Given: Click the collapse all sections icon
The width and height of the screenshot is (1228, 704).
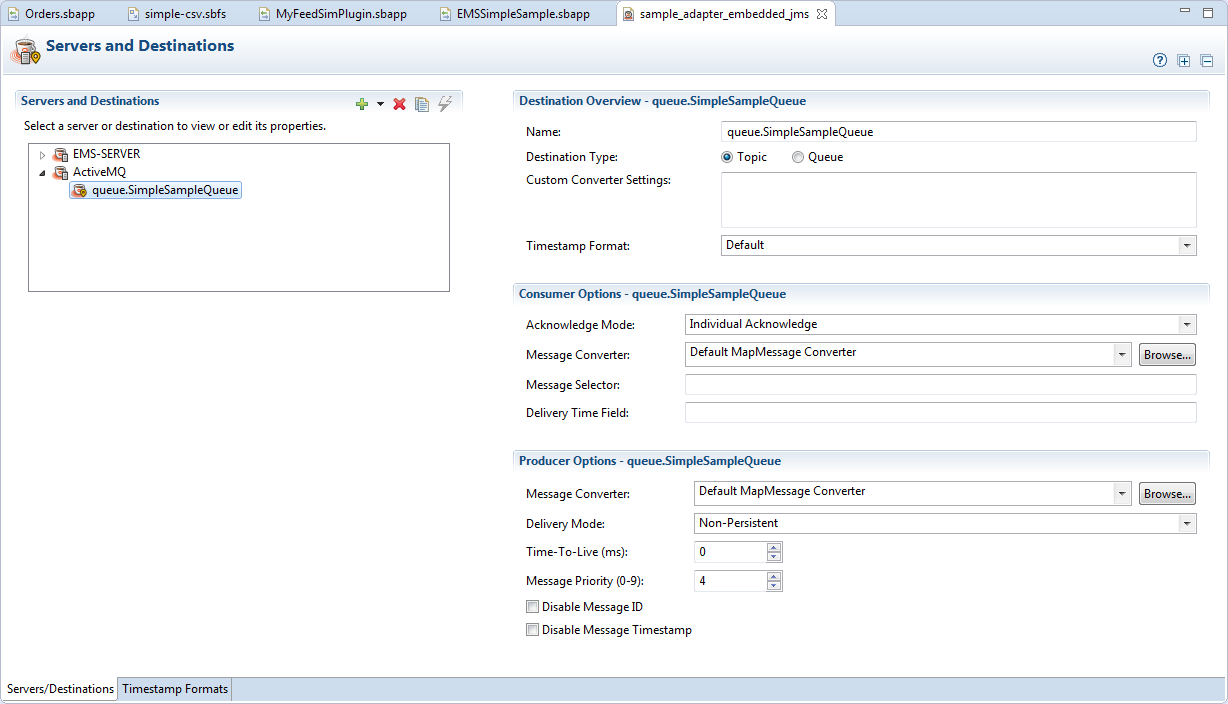Looking at the screenshot, I should [1207, 60].
